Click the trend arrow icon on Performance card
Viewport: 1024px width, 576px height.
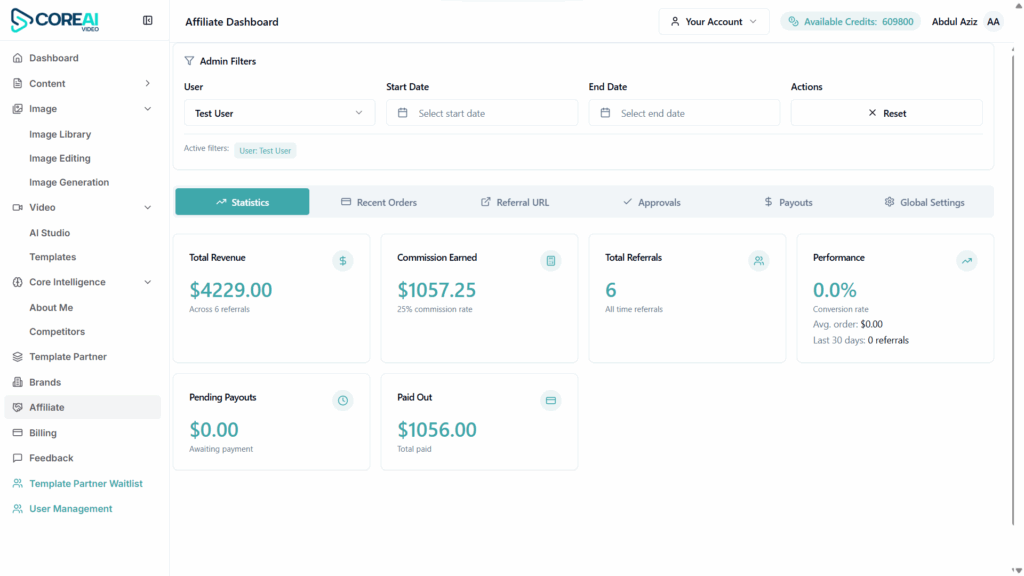[x=967, y=261]
